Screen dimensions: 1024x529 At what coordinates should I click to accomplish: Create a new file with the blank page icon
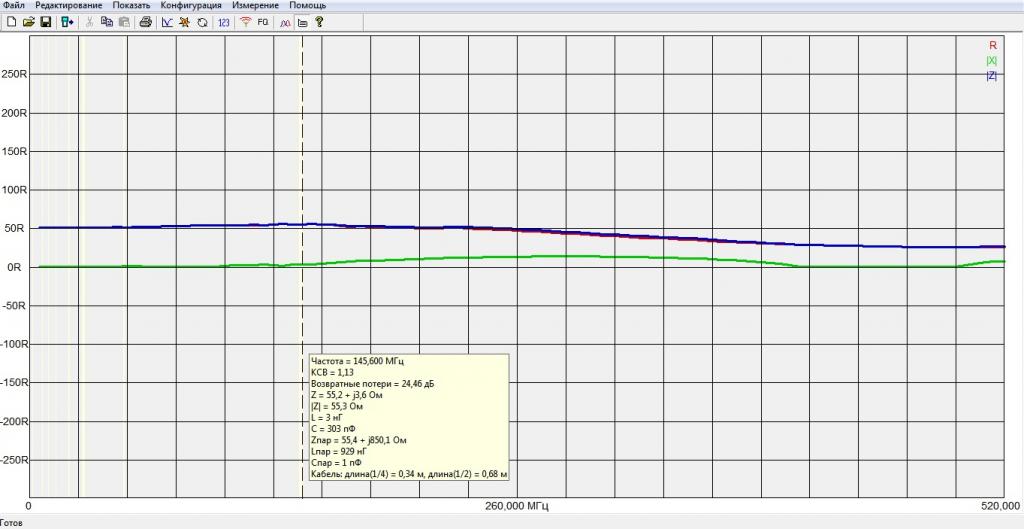coord(11,22)
